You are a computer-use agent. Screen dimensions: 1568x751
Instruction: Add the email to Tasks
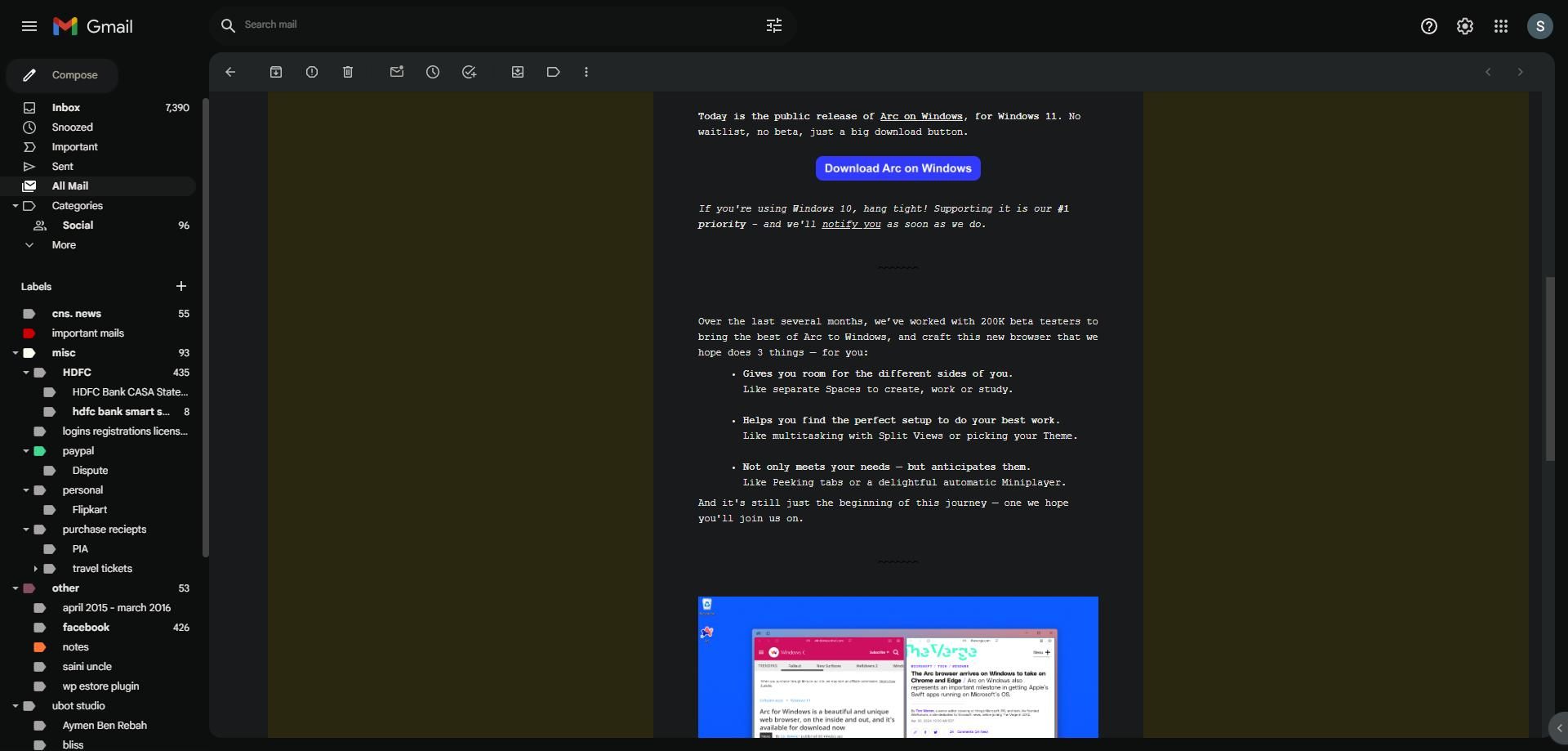pyautogui.click(x=469, y=72)
